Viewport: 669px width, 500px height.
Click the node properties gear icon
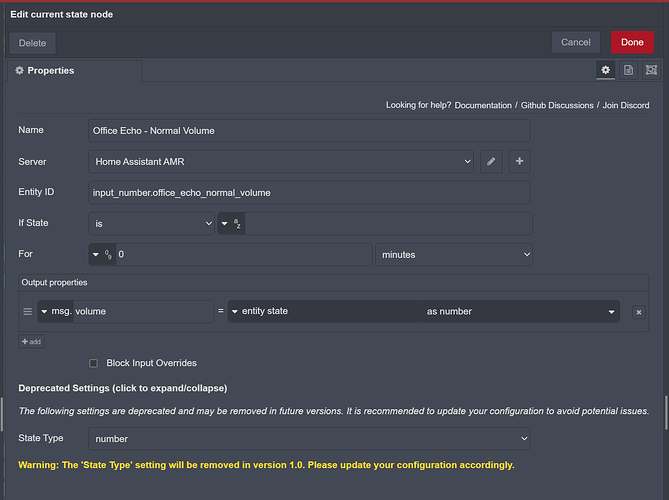604,70
